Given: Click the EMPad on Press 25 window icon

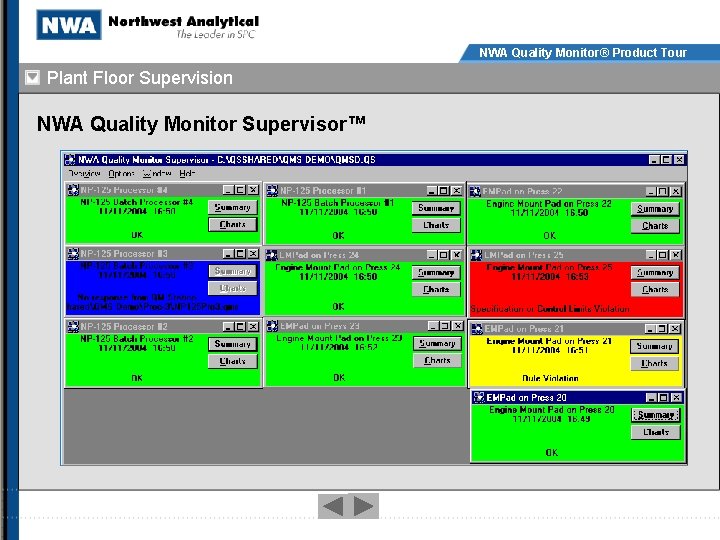Looking at the screenshot, I should pos(477,255).
